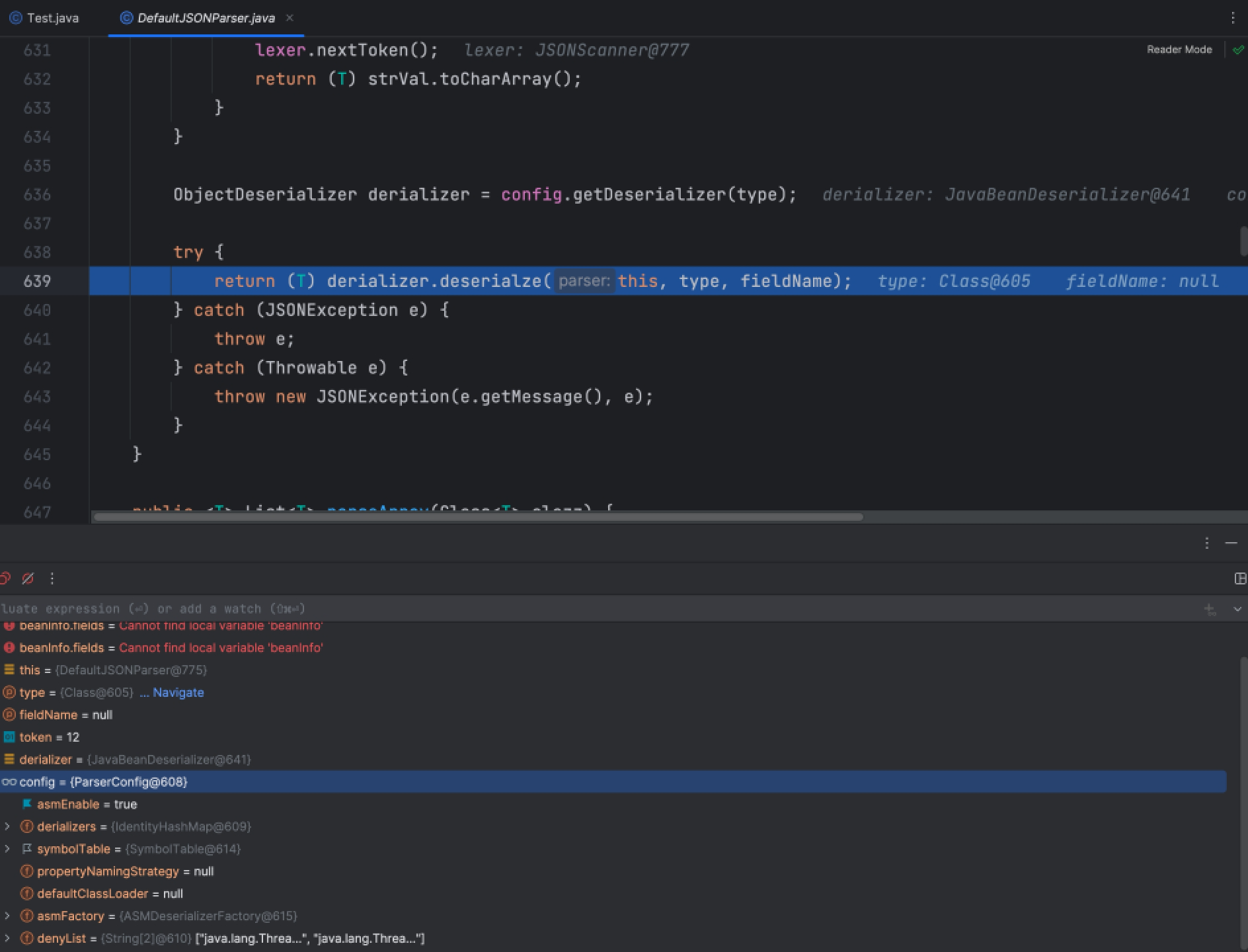
Task: Click the parameter icon next to fieldName
Action: click(x=9, y=715)
